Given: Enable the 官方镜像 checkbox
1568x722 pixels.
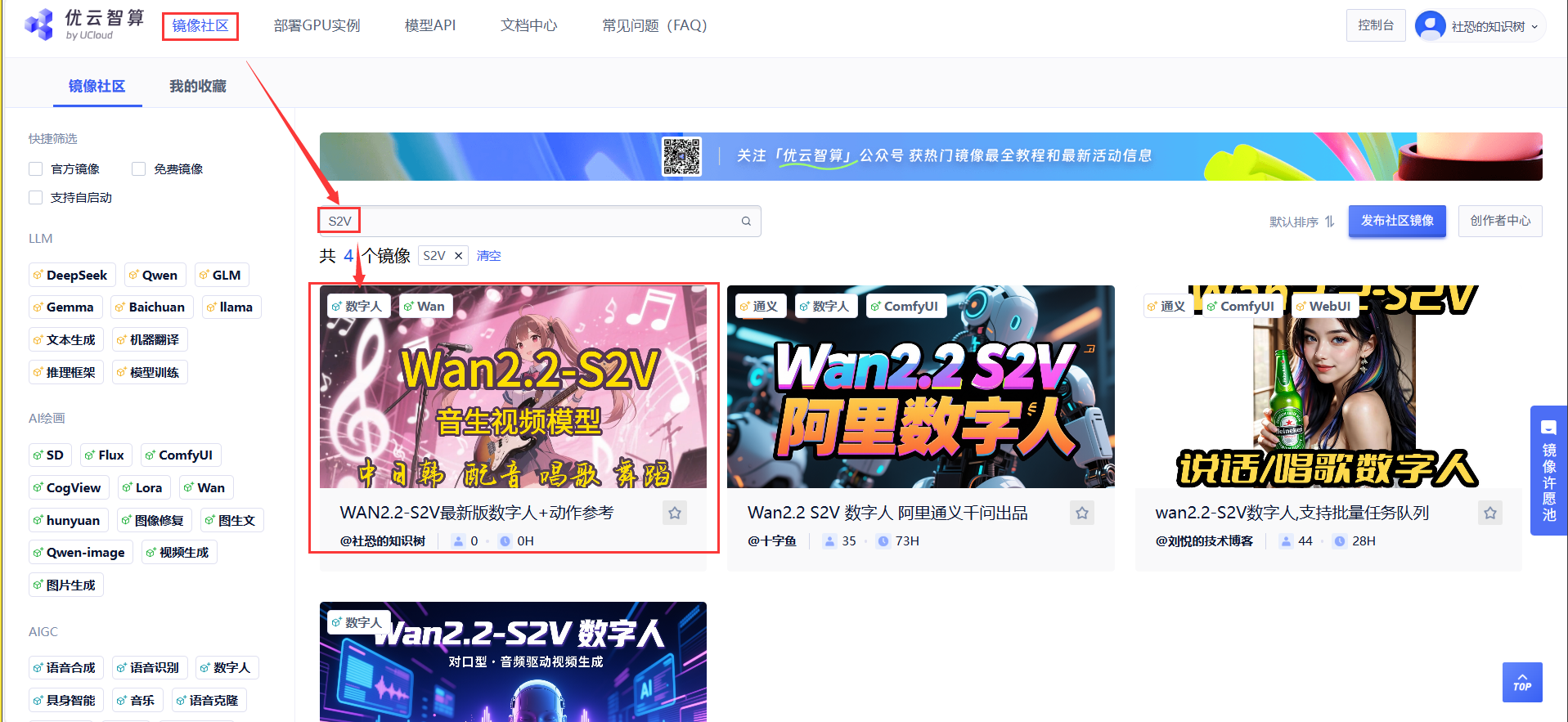Looking at the screenshot, I should [x=36, y=169].
